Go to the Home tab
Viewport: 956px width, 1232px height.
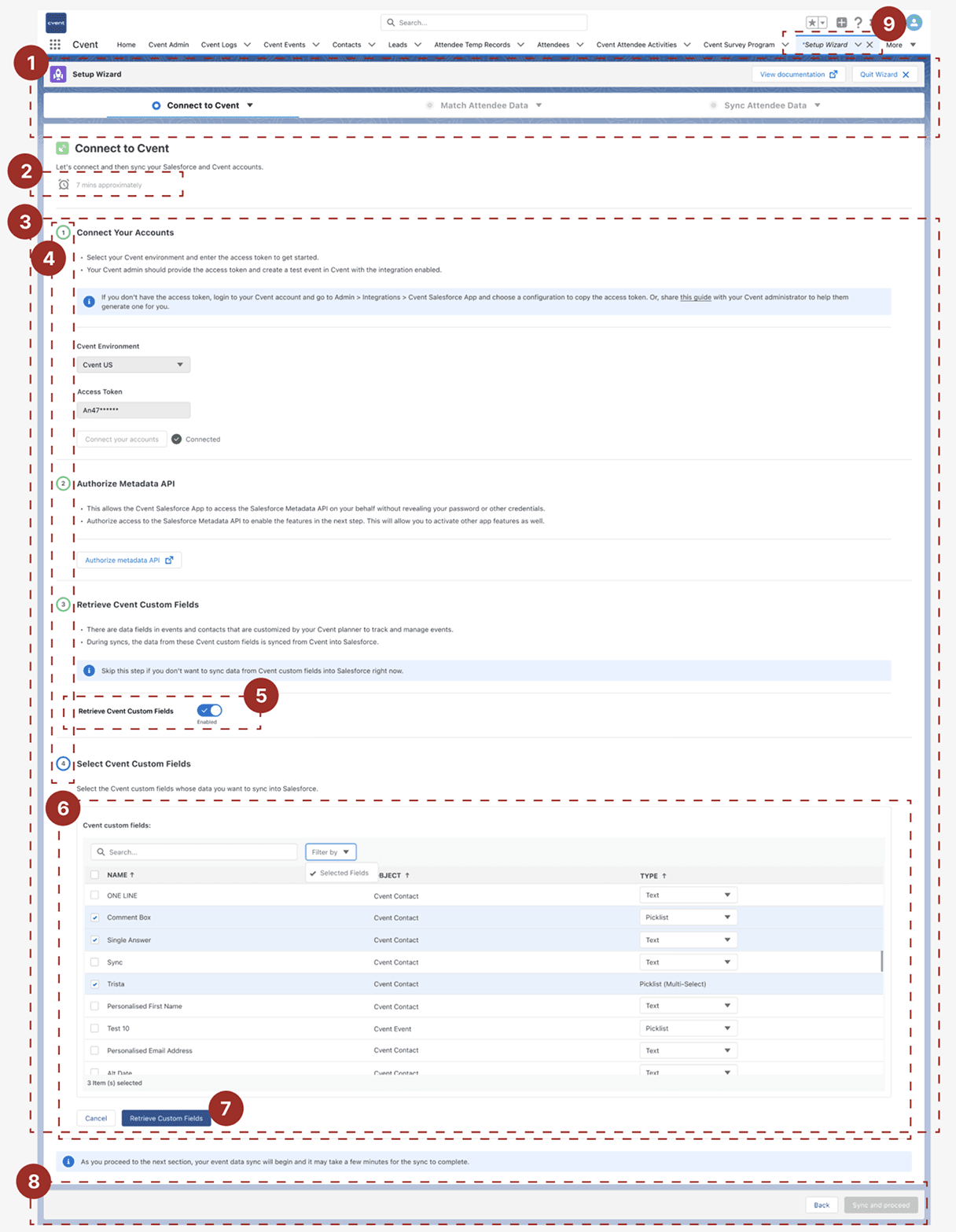point(126,45)
